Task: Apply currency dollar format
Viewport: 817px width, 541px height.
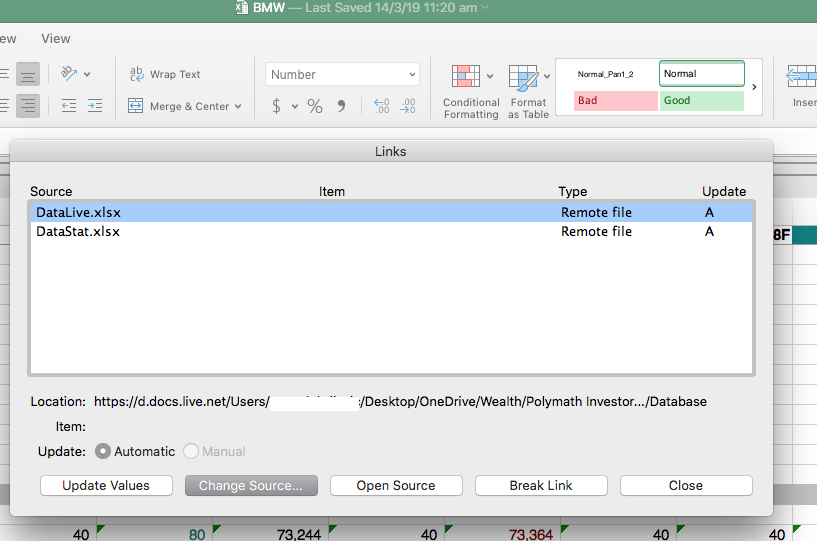Action: [276, 106]
